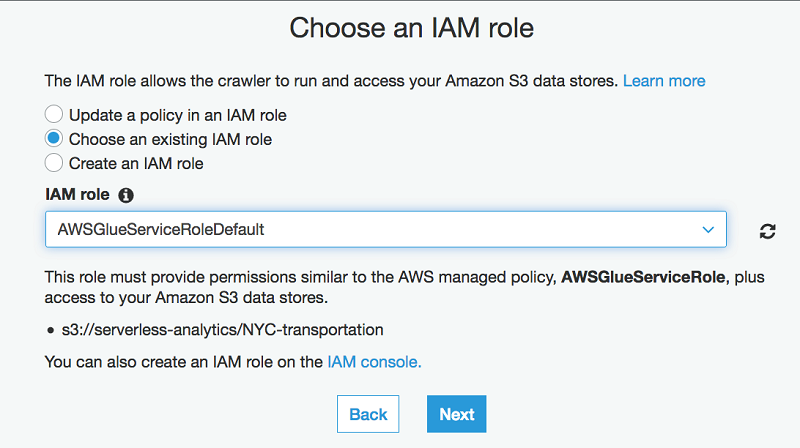Click the "Choose an existing IAM role" label text

170,139
